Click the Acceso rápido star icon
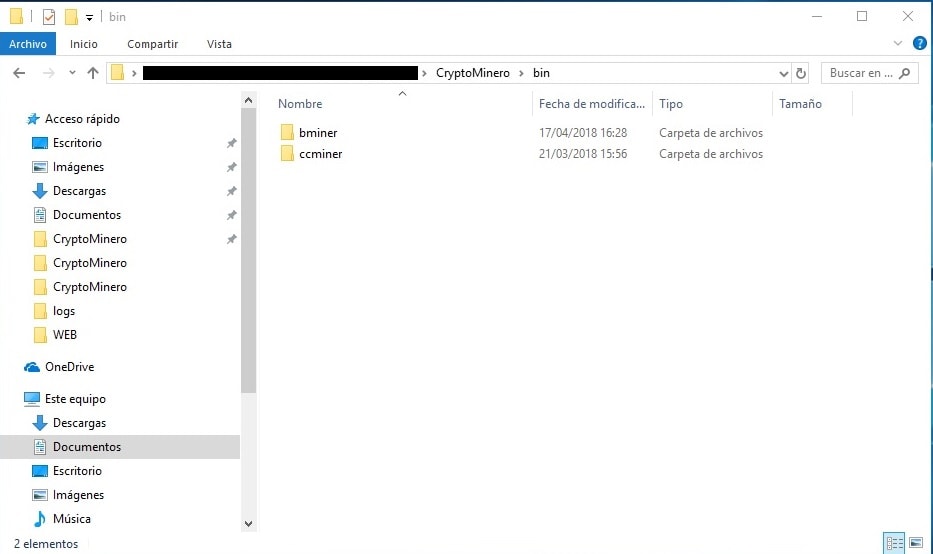Image resolution: width=933 pixels, height=554 pixels. point(33,119)
